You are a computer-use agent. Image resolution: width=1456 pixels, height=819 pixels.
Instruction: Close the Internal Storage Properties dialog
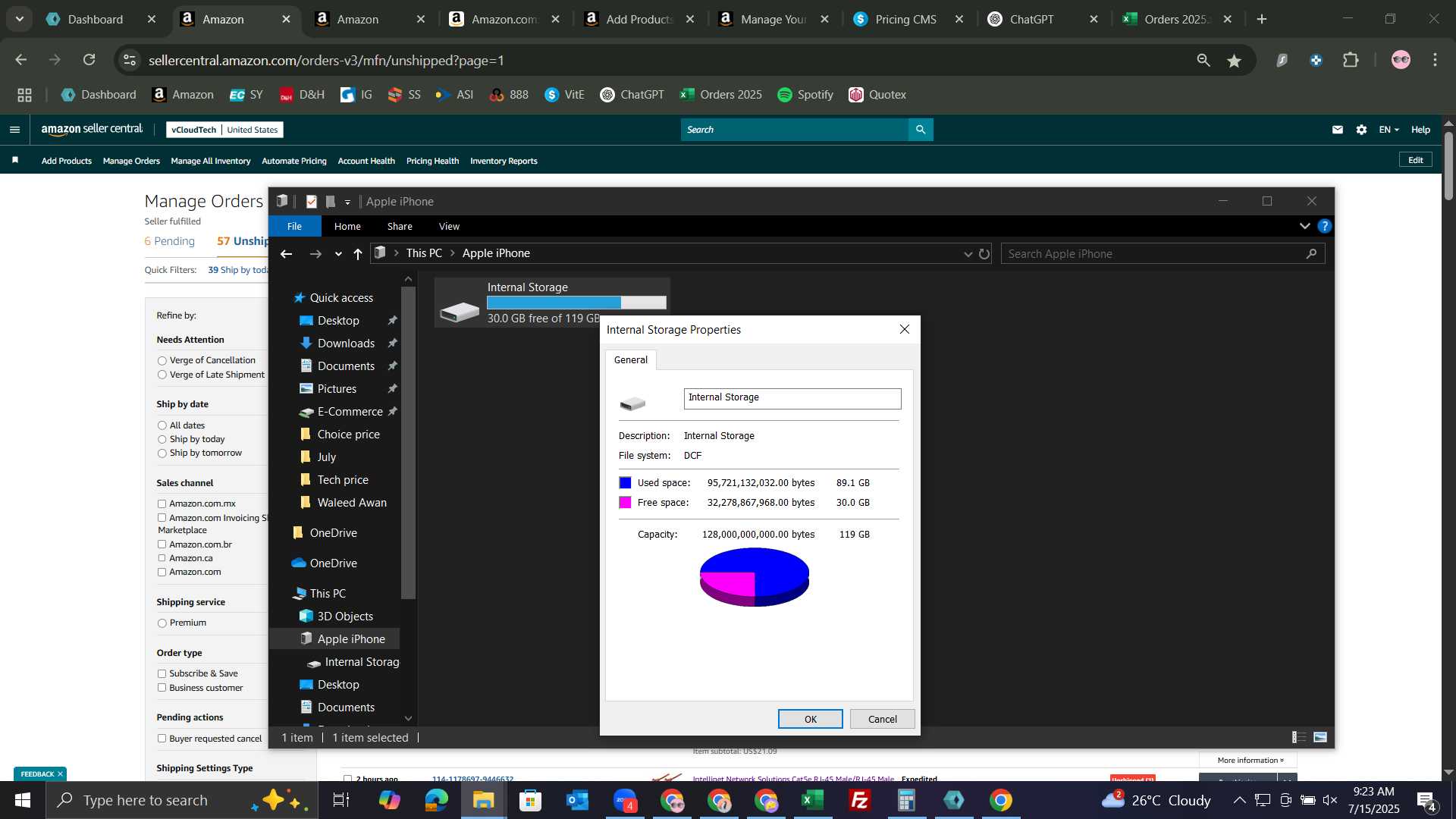pos(904,329)
